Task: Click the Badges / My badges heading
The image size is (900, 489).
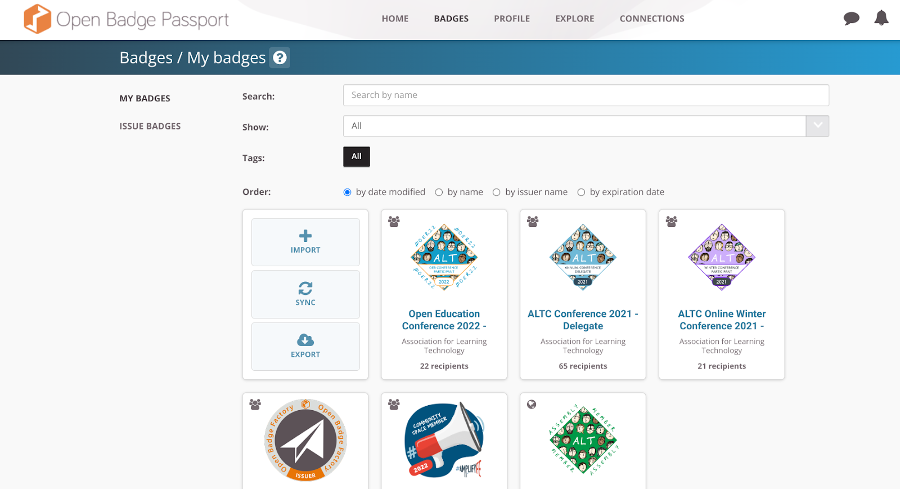Action: (192, 57)
